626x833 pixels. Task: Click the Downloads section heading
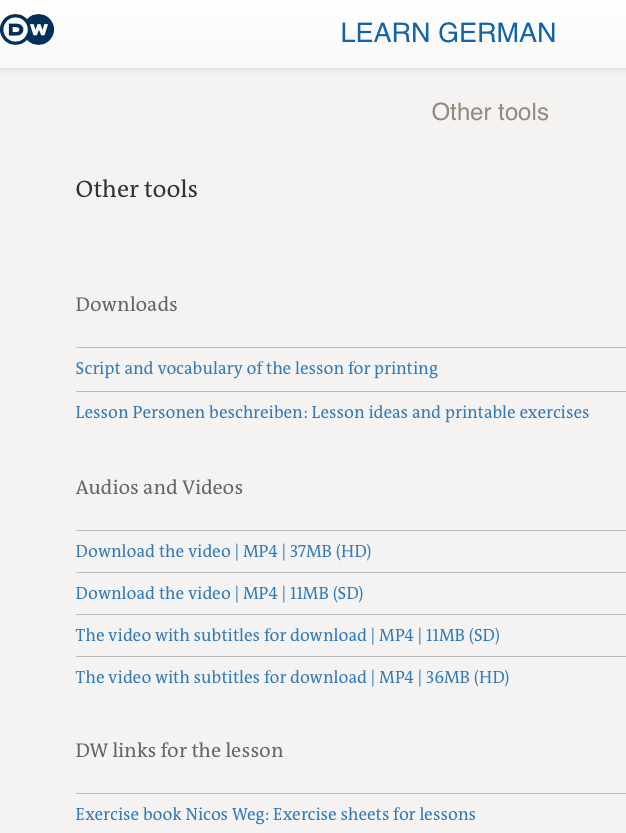[127, 305]
